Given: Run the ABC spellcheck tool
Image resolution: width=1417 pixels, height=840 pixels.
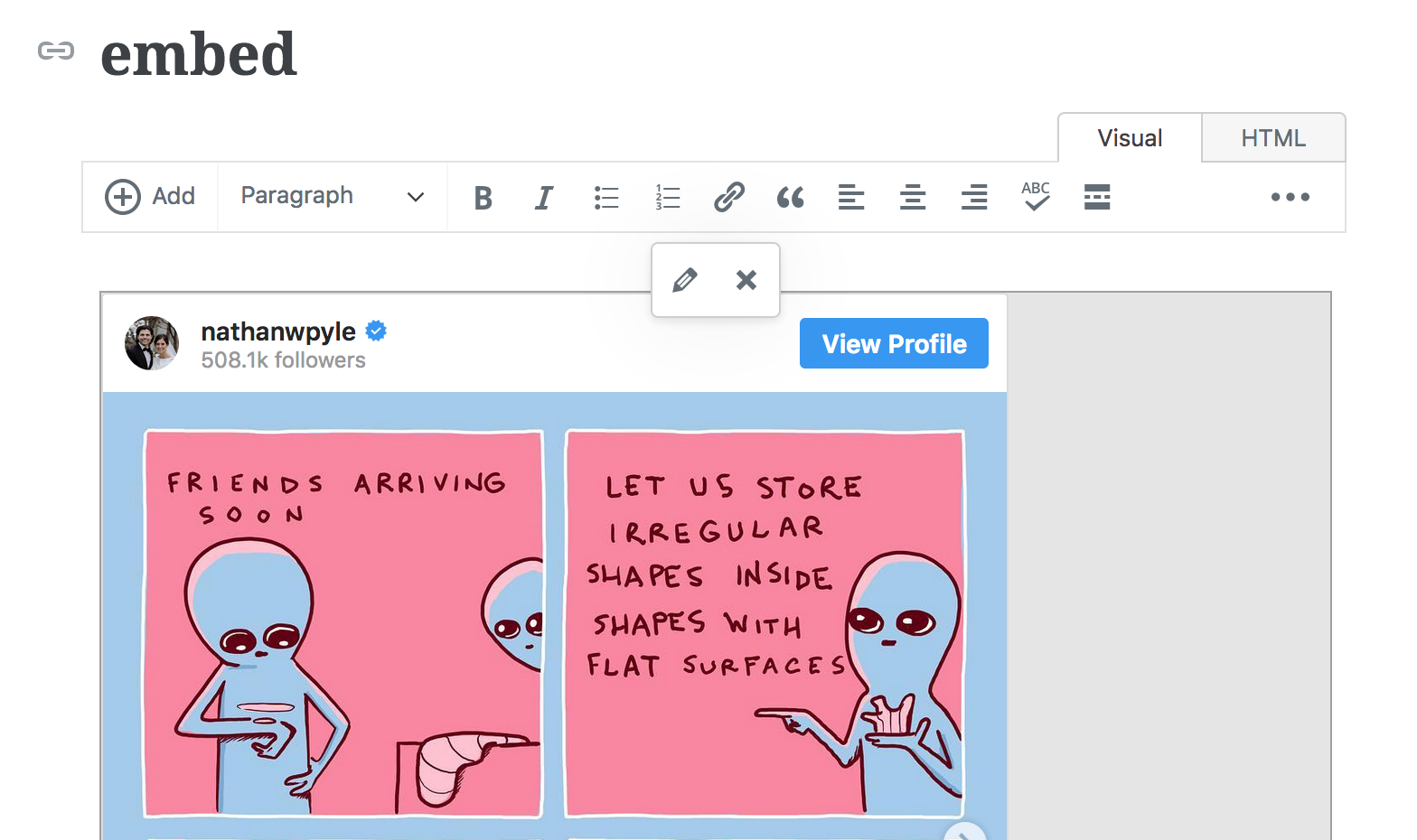Looking at the screenshot, I should click(1036, 196).
